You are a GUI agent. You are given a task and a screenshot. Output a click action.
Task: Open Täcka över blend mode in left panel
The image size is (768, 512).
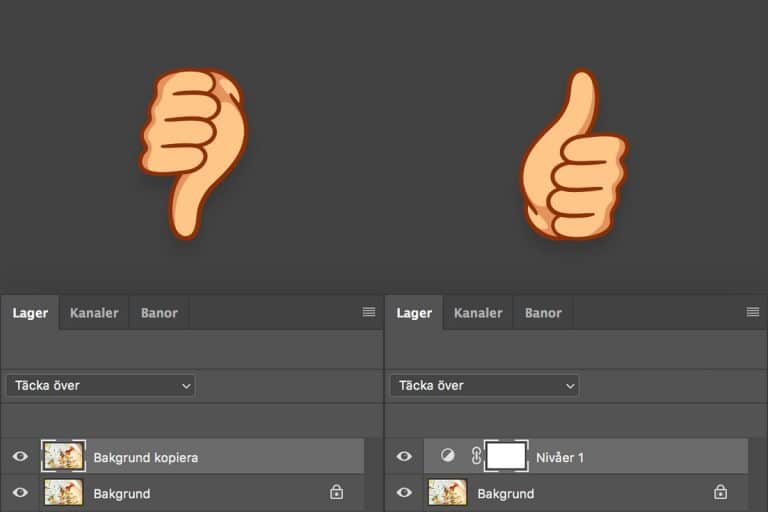[x=101, y=386]
